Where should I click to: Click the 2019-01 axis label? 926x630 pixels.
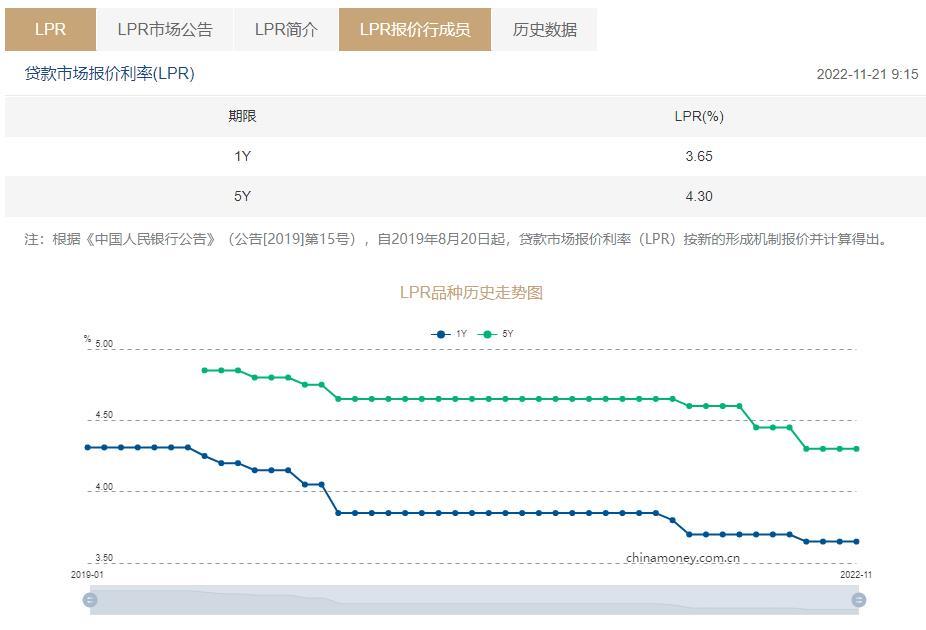[87, 574]
